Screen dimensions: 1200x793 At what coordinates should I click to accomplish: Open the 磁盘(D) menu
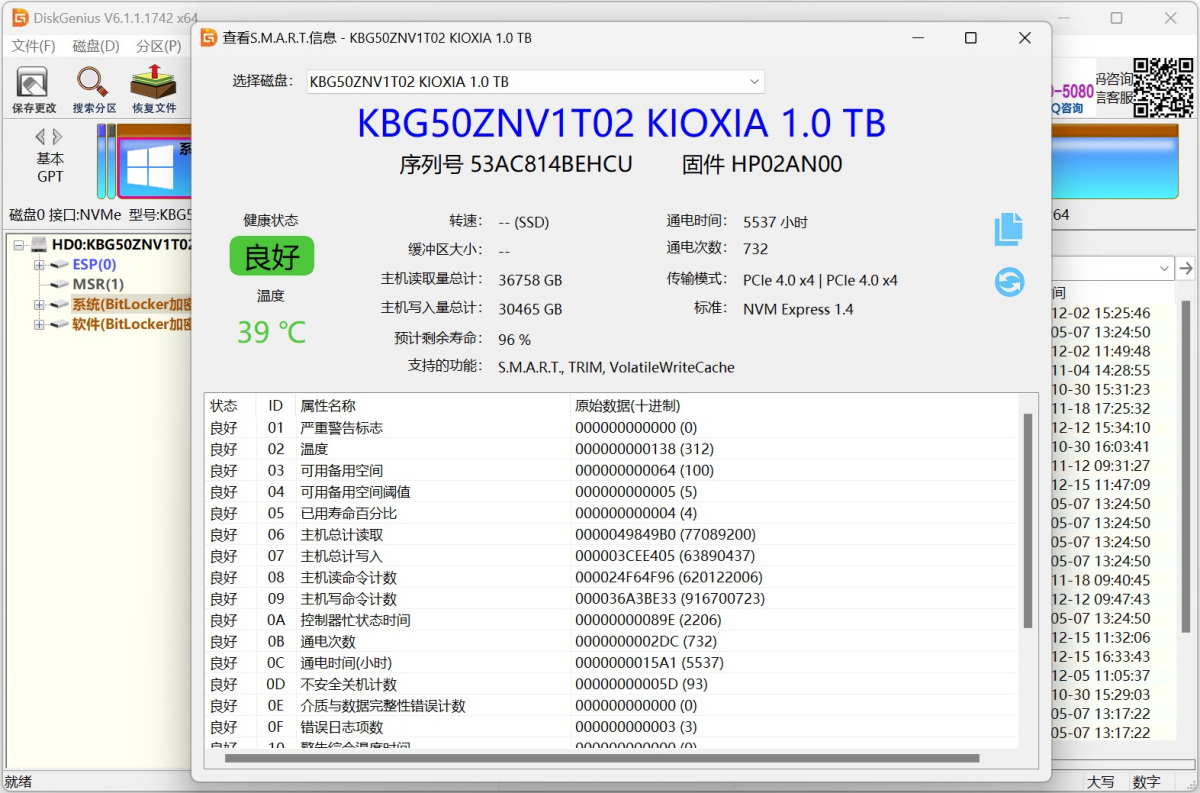pos(96,46)
